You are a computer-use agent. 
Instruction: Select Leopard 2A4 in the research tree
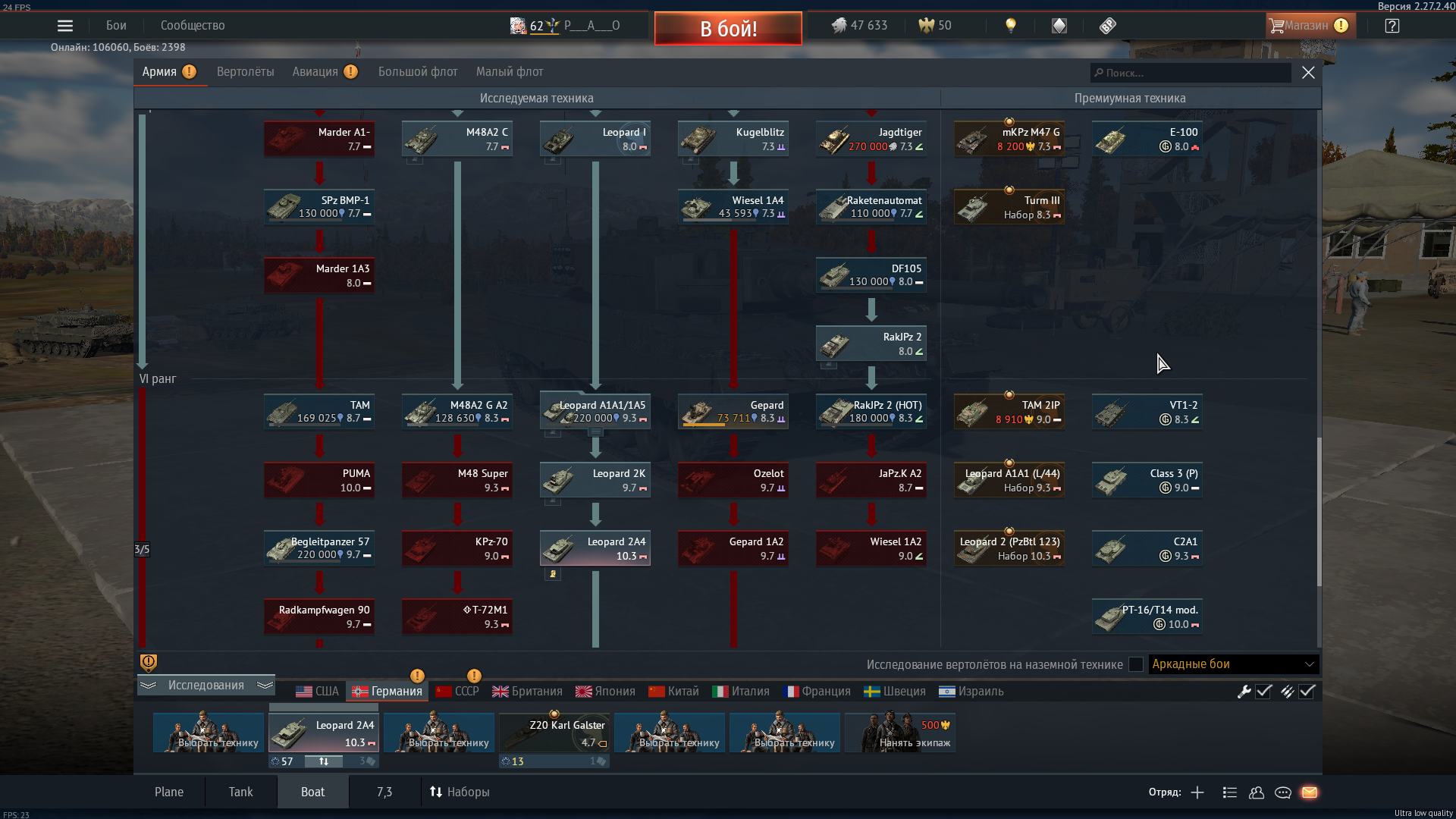[x=595, y=549]
